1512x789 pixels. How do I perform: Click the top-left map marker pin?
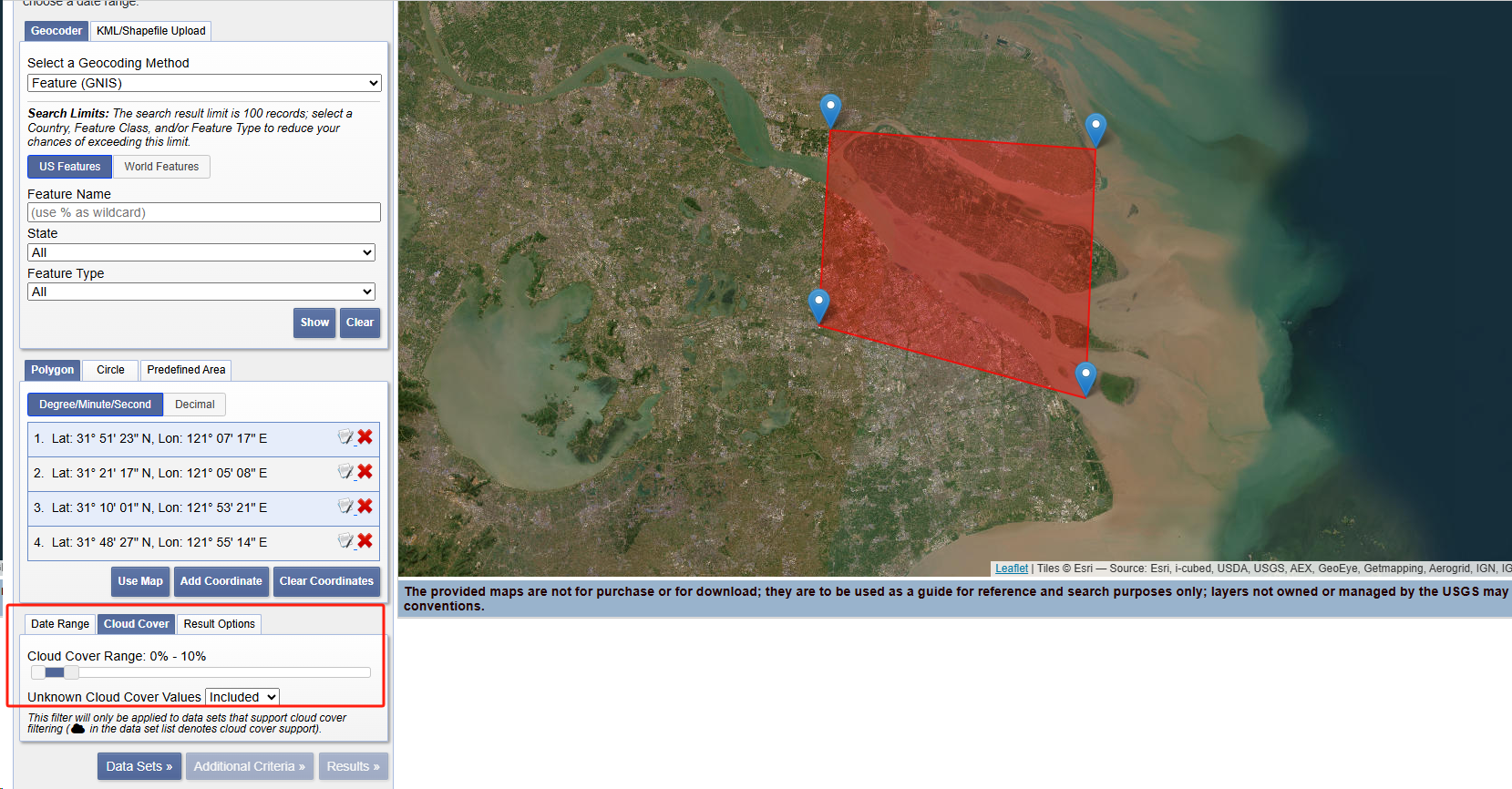point(830,111)
